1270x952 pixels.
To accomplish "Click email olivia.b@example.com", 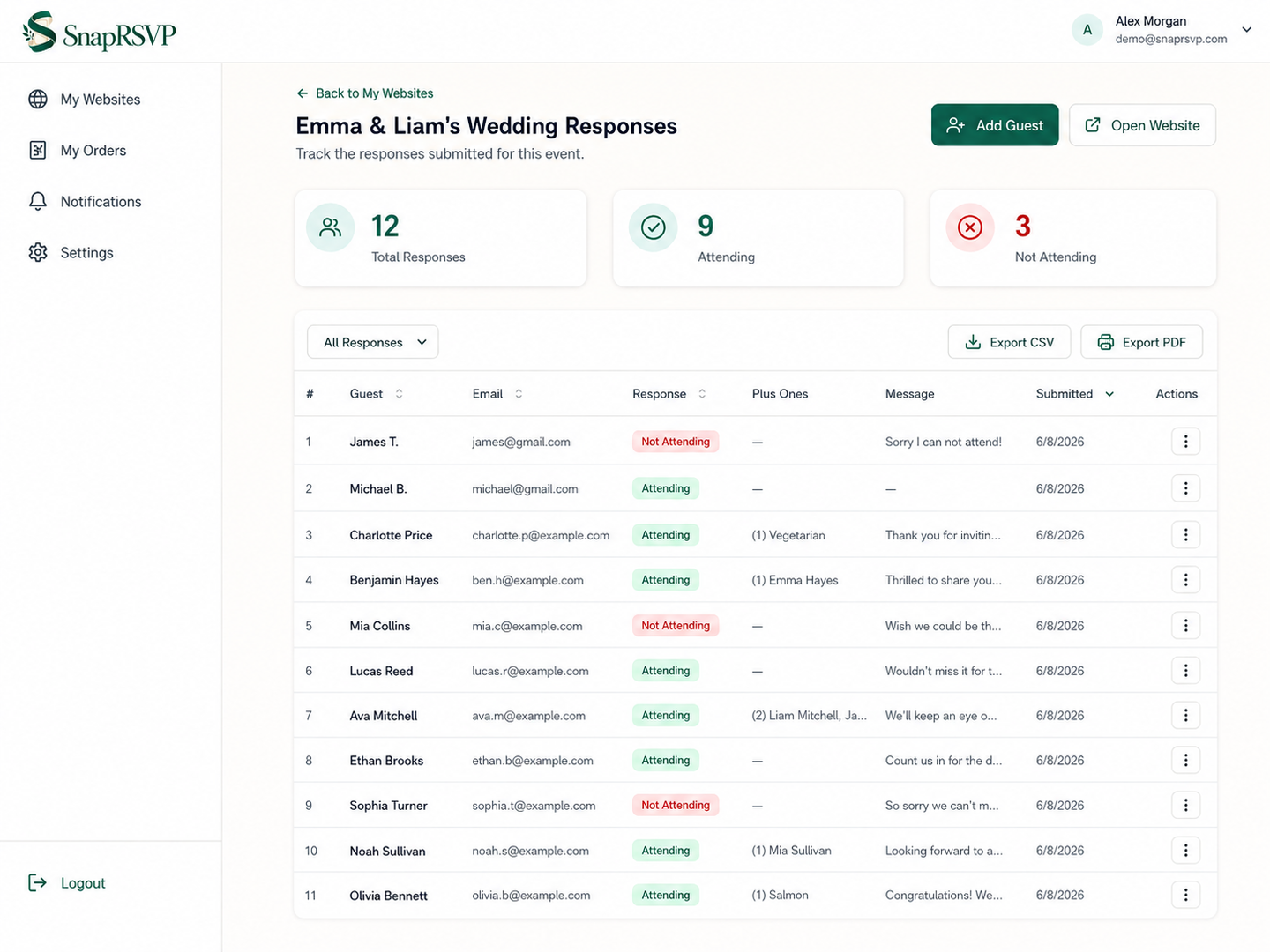I will (531, 896).
